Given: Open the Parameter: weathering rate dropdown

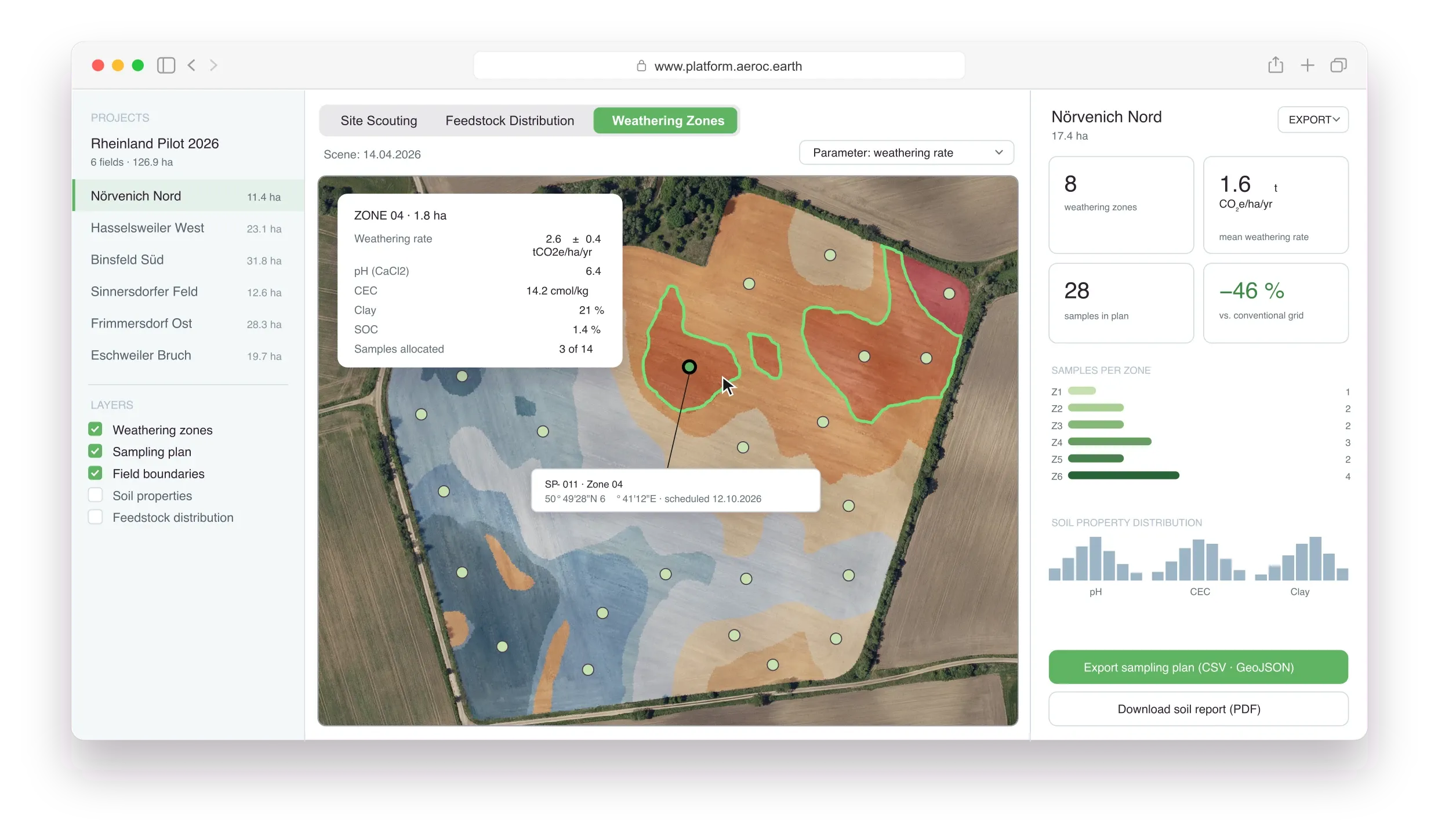Looking at the screenshot, I should pos(906,152).
